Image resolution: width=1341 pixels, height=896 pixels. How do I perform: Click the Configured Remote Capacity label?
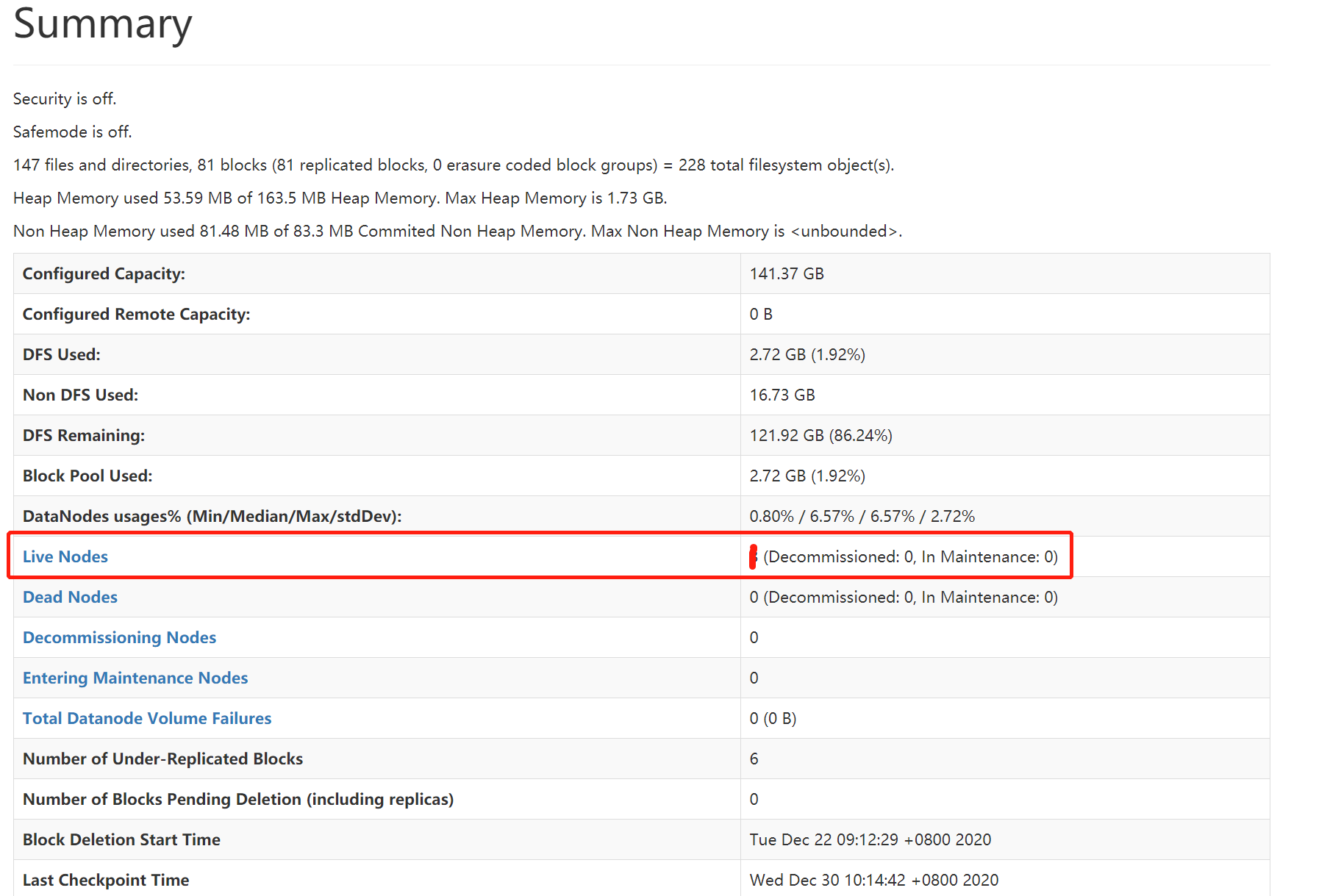point(136,314)
